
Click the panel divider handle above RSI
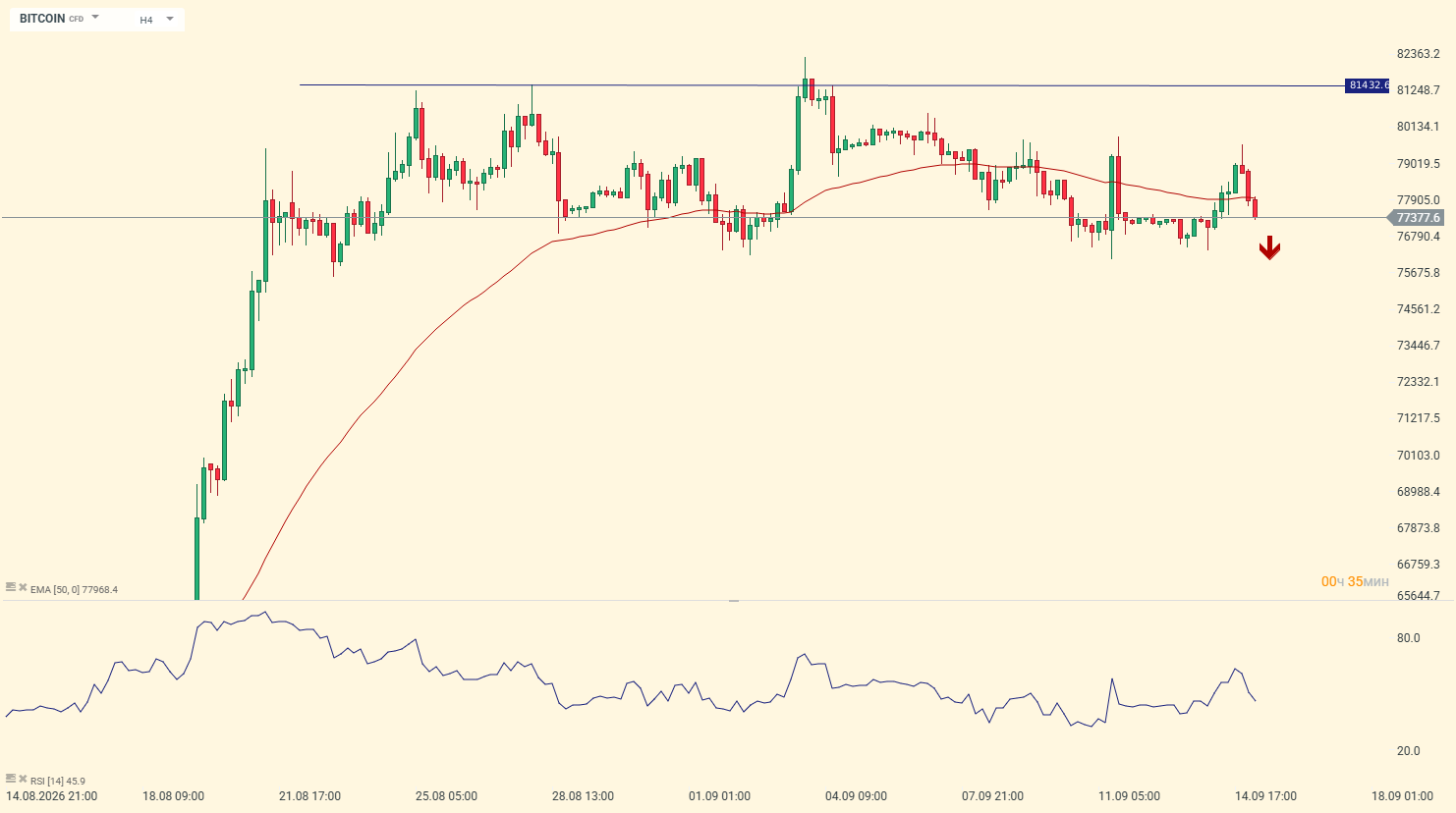pos(733,600)
